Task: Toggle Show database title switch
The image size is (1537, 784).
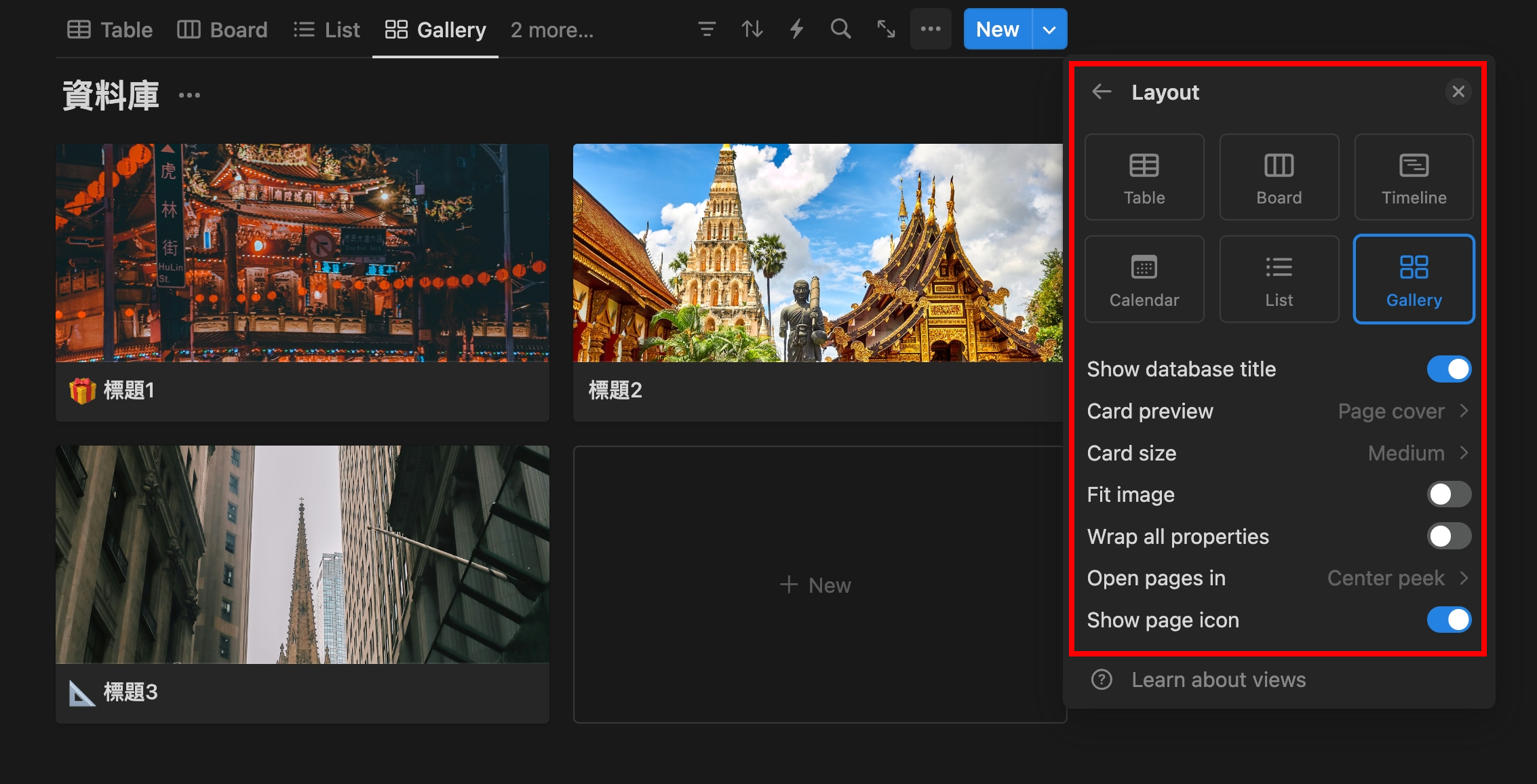Action: coord(1448,369)
